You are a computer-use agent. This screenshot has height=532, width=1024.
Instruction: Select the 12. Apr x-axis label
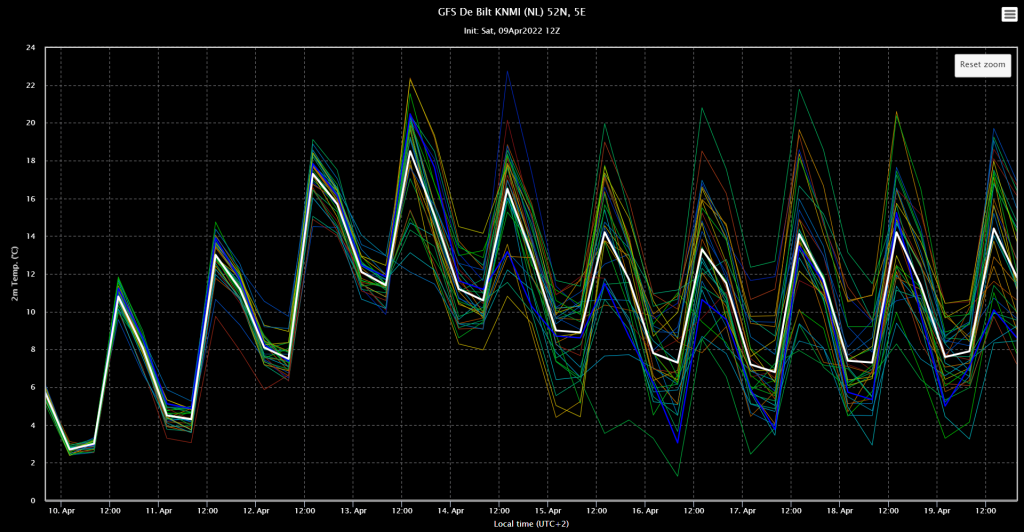pyautogui.click(x=256, y=511)
